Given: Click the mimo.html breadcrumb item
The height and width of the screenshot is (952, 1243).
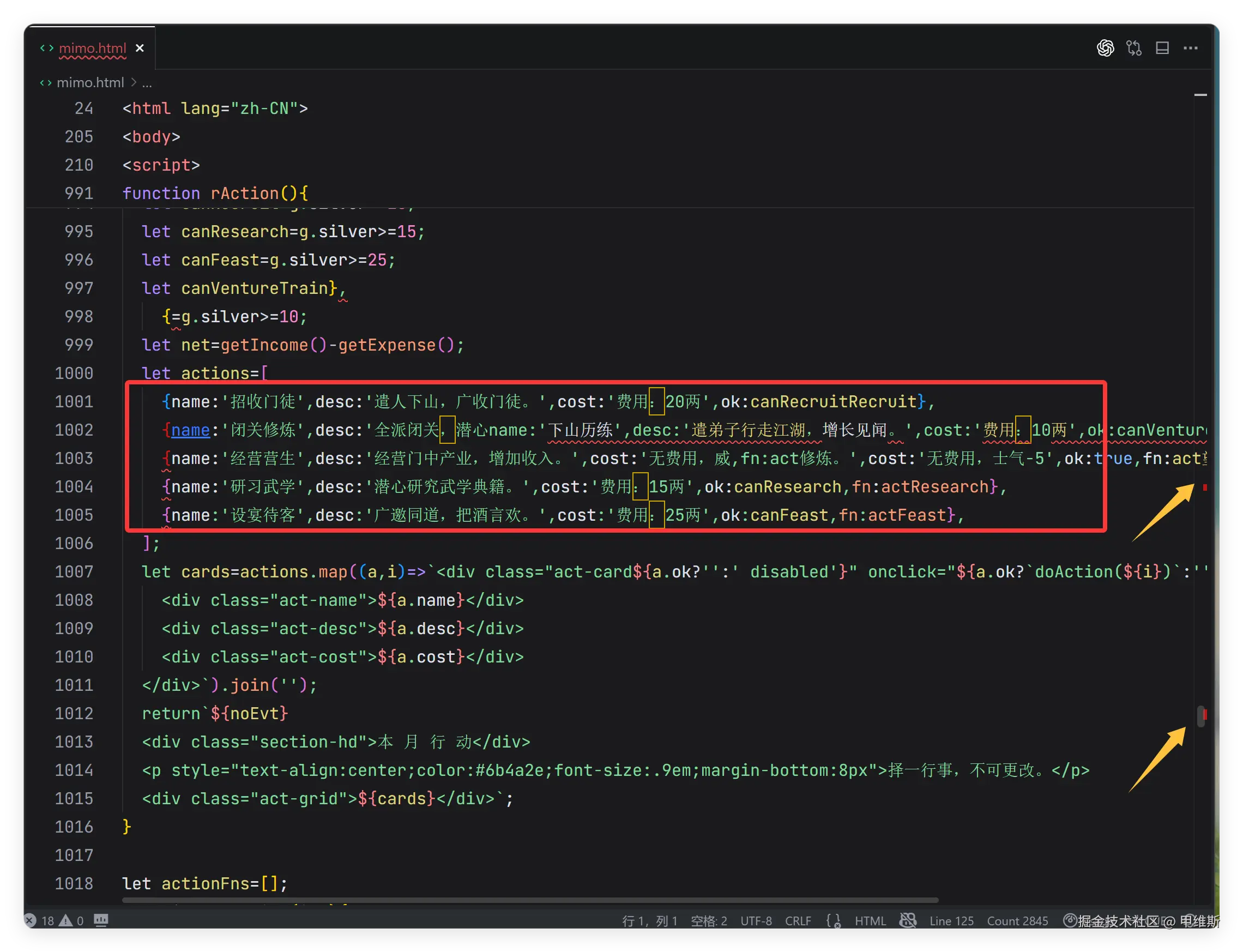Looking at the screenshot, I should pos(90,83).
